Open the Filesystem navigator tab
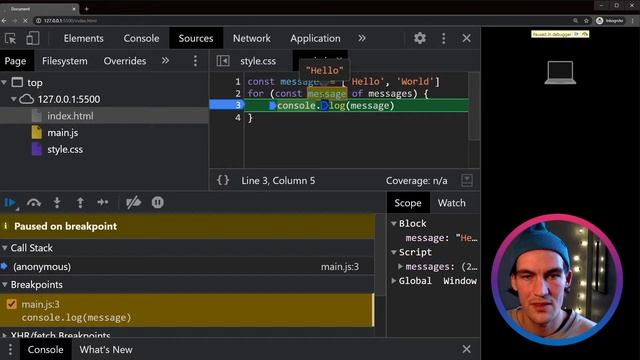 pyautogui.click(x=64, y=61)
